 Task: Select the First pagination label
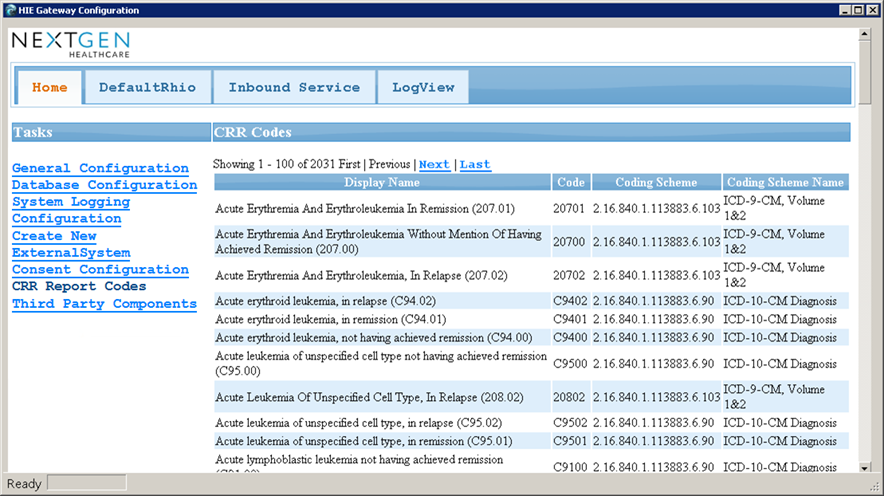coord(349,164)
